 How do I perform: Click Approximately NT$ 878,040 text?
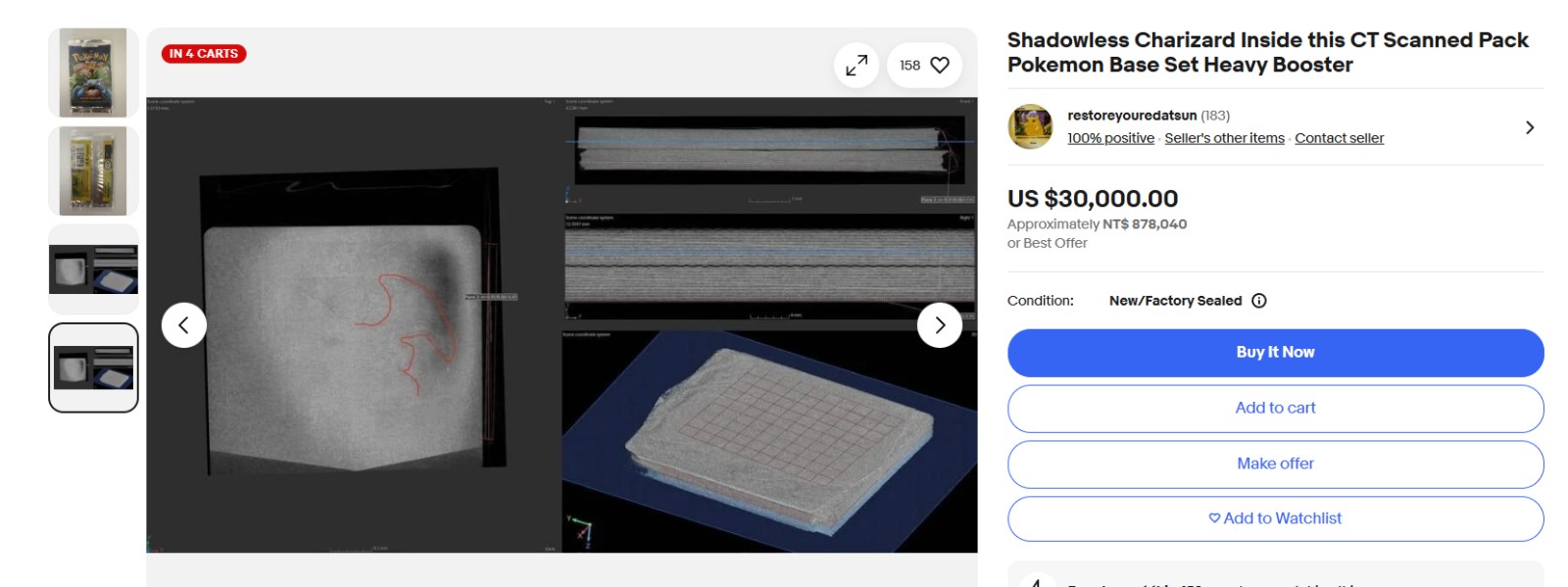coord(1097,224)
